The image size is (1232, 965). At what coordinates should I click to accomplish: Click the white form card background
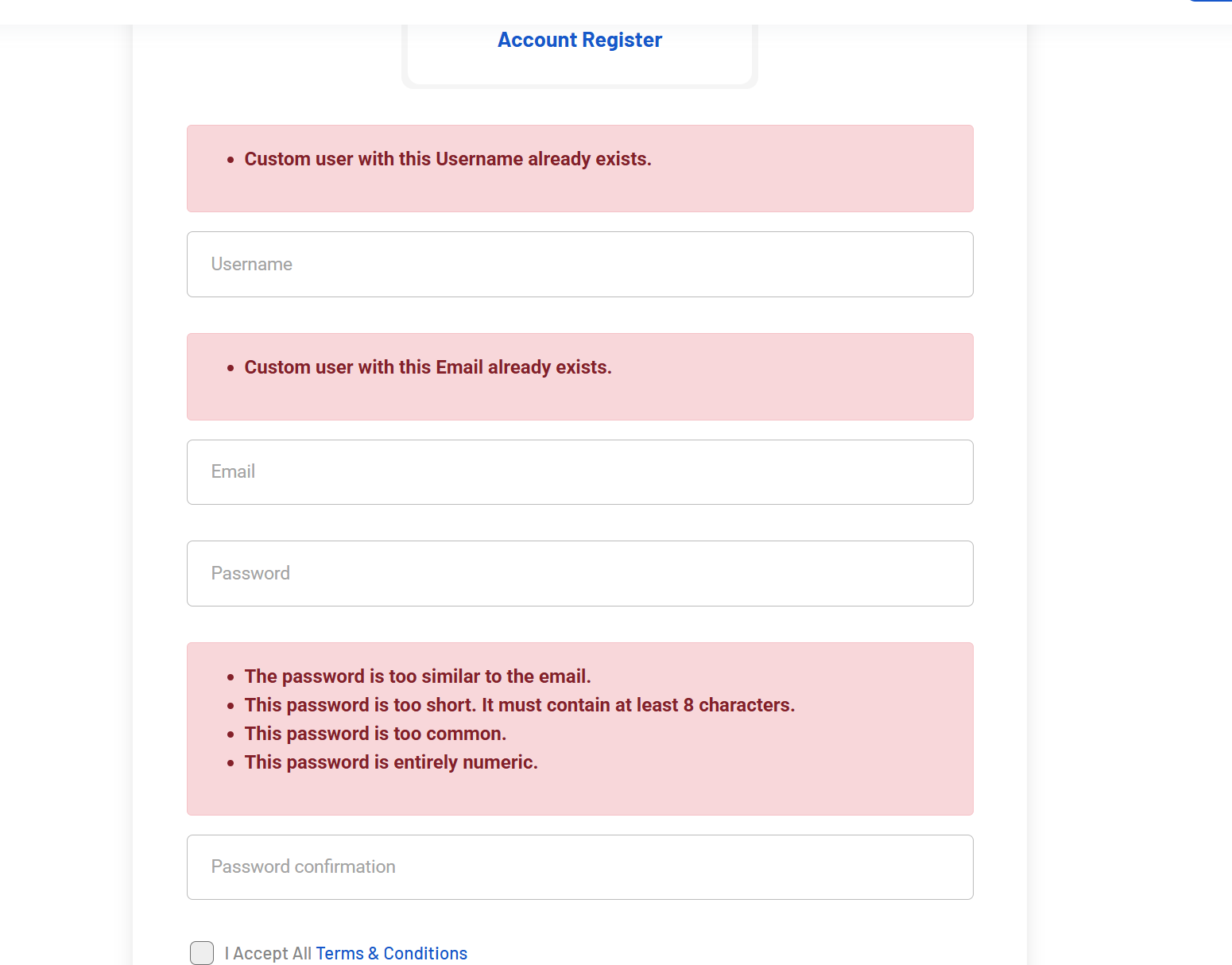(x=159, y=477)
